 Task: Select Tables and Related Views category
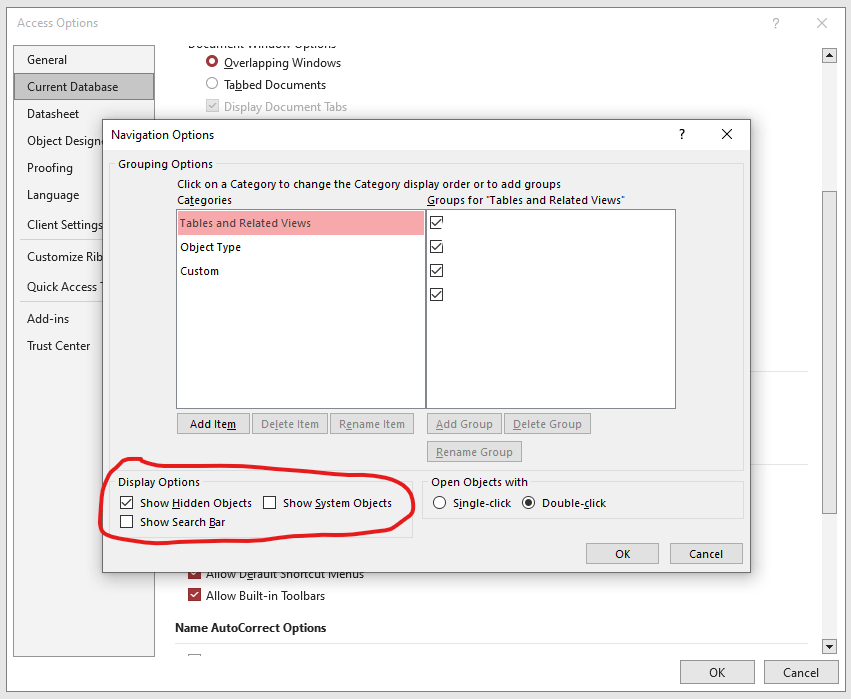[301, 223]
